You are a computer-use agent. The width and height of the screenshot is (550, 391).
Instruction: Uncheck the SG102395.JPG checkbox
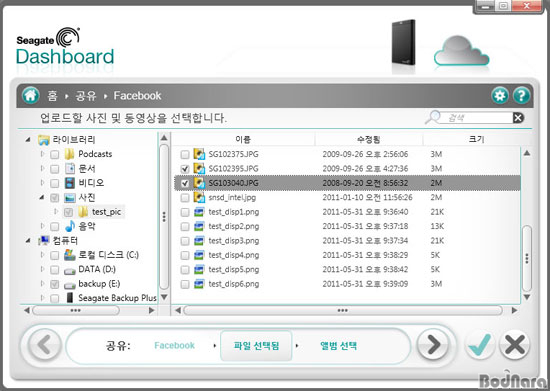pyautogui.click(x=185, y=169)
